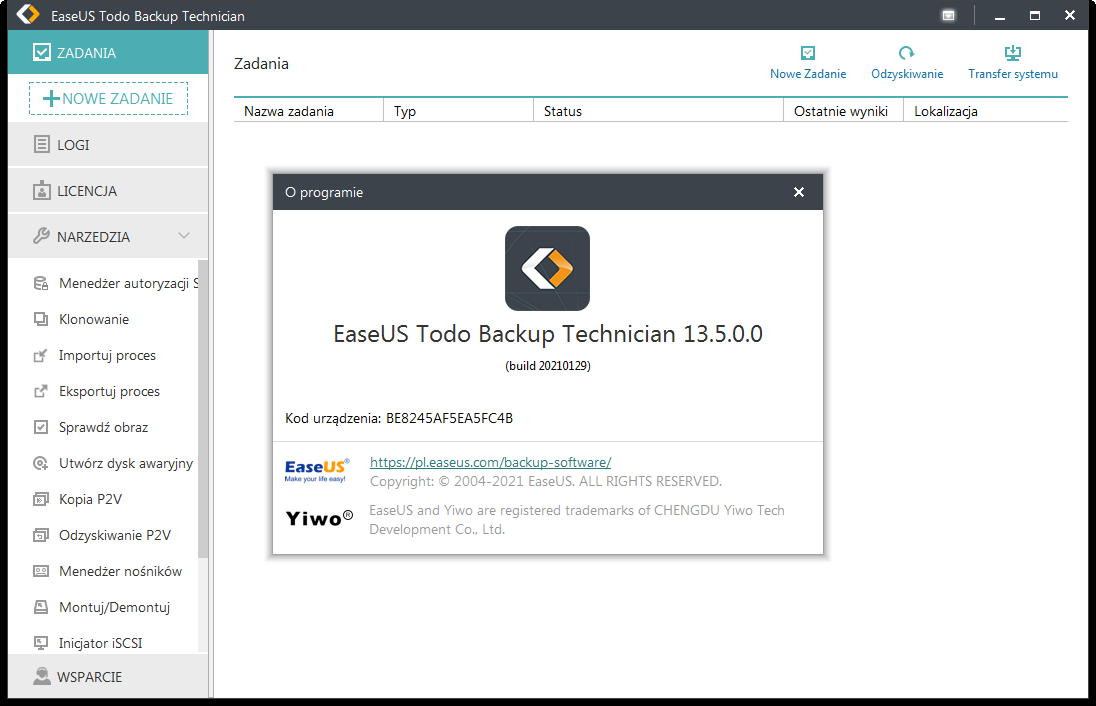Click the Montuj/Demontuj icon

coord(41,607)
